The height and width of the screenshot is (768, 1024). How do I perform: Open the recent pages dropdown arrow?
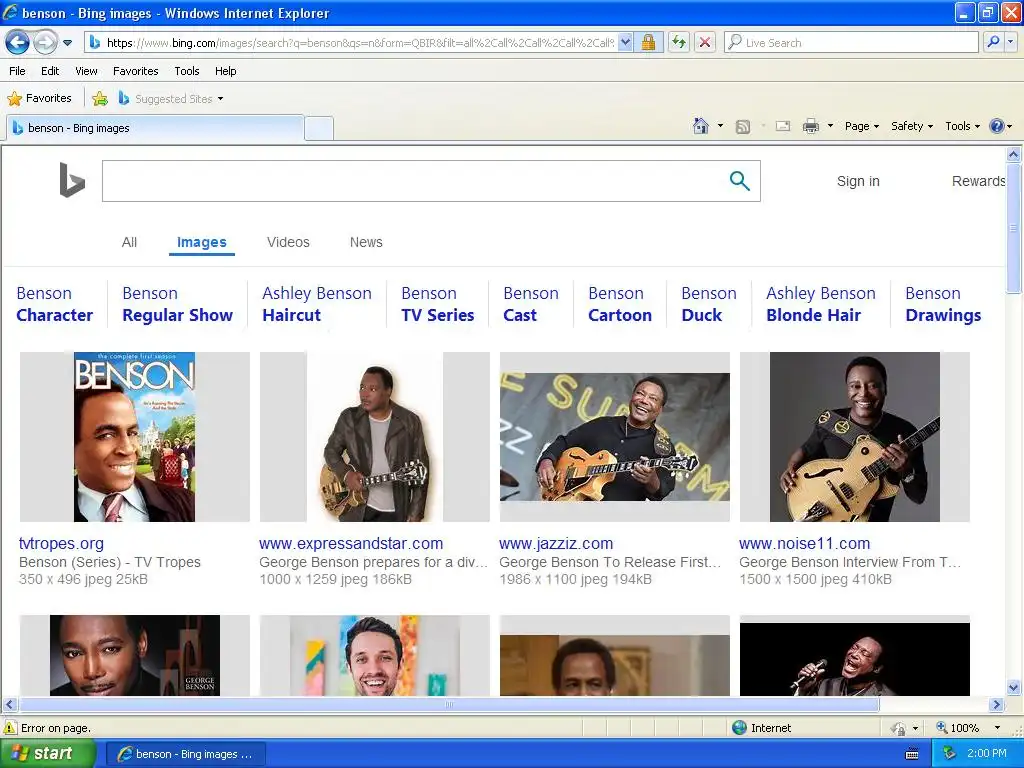pyautogui.click(x=67, y=43)
